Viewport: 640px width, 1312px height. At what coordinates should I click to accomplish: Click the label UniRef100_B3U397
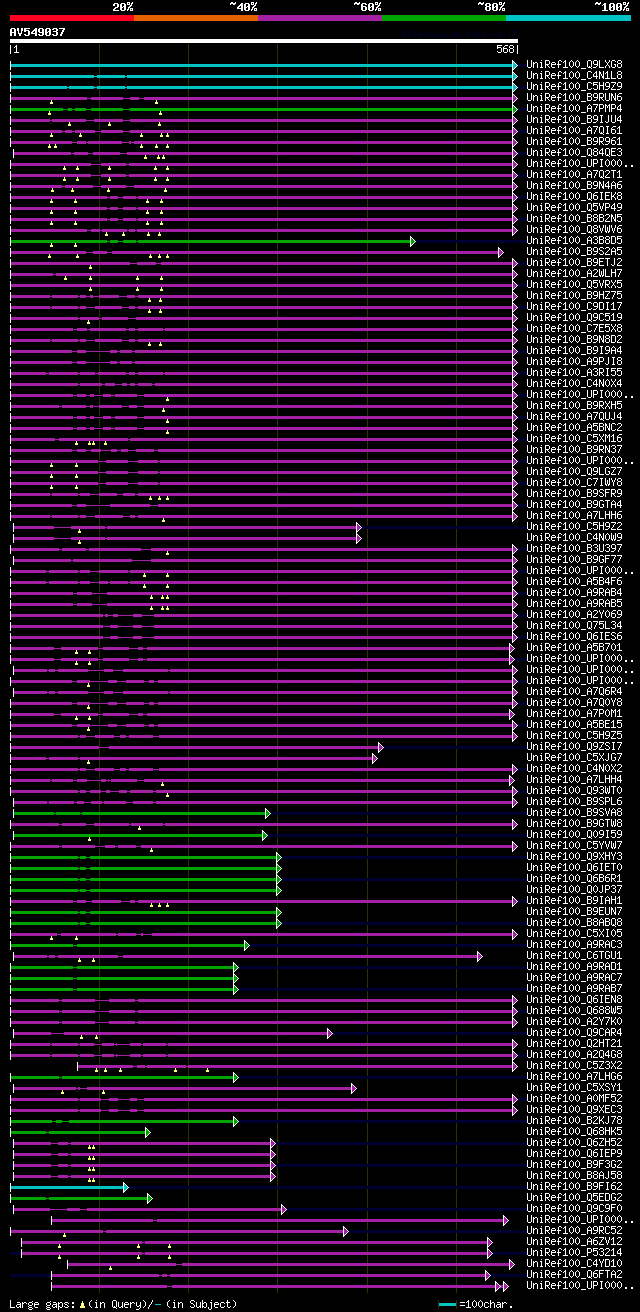tap(574, 548)
